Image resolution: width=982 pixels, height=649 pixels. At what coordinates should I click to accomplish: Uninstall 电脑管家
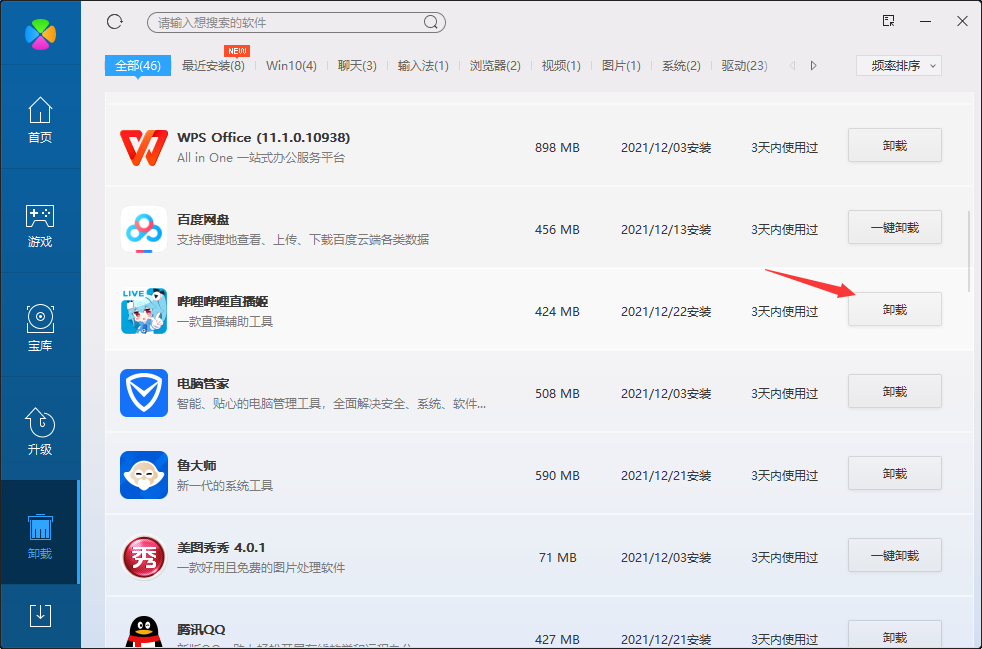click(895, 392)
